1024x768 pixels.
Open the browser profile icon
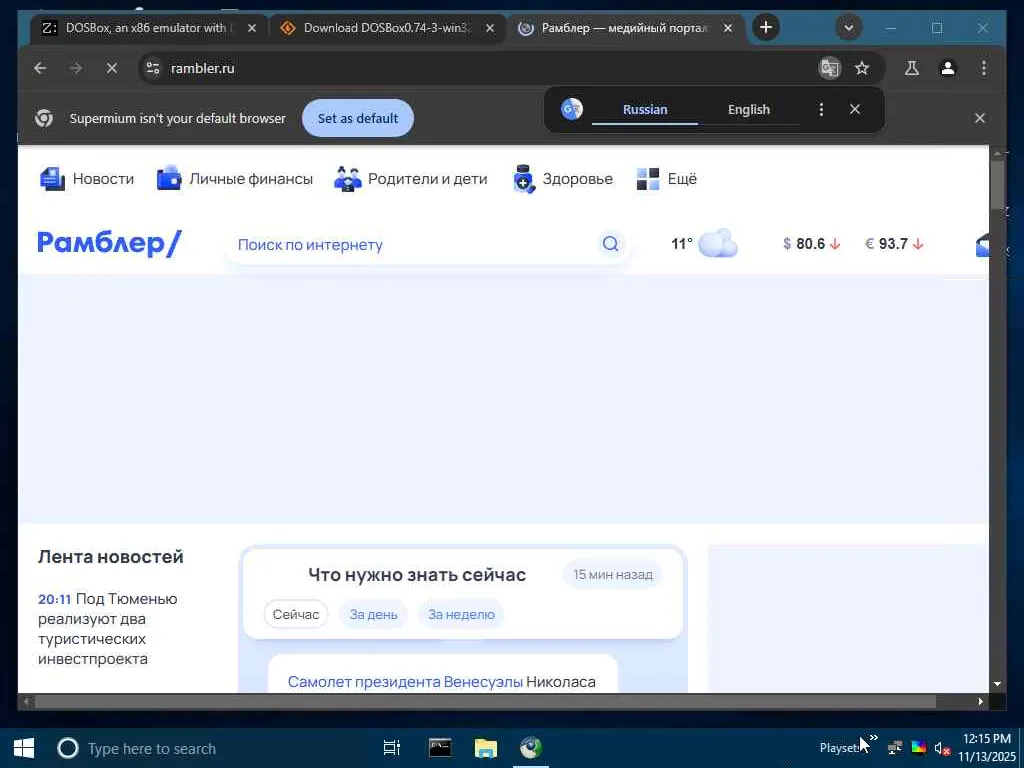coord(948,68)
